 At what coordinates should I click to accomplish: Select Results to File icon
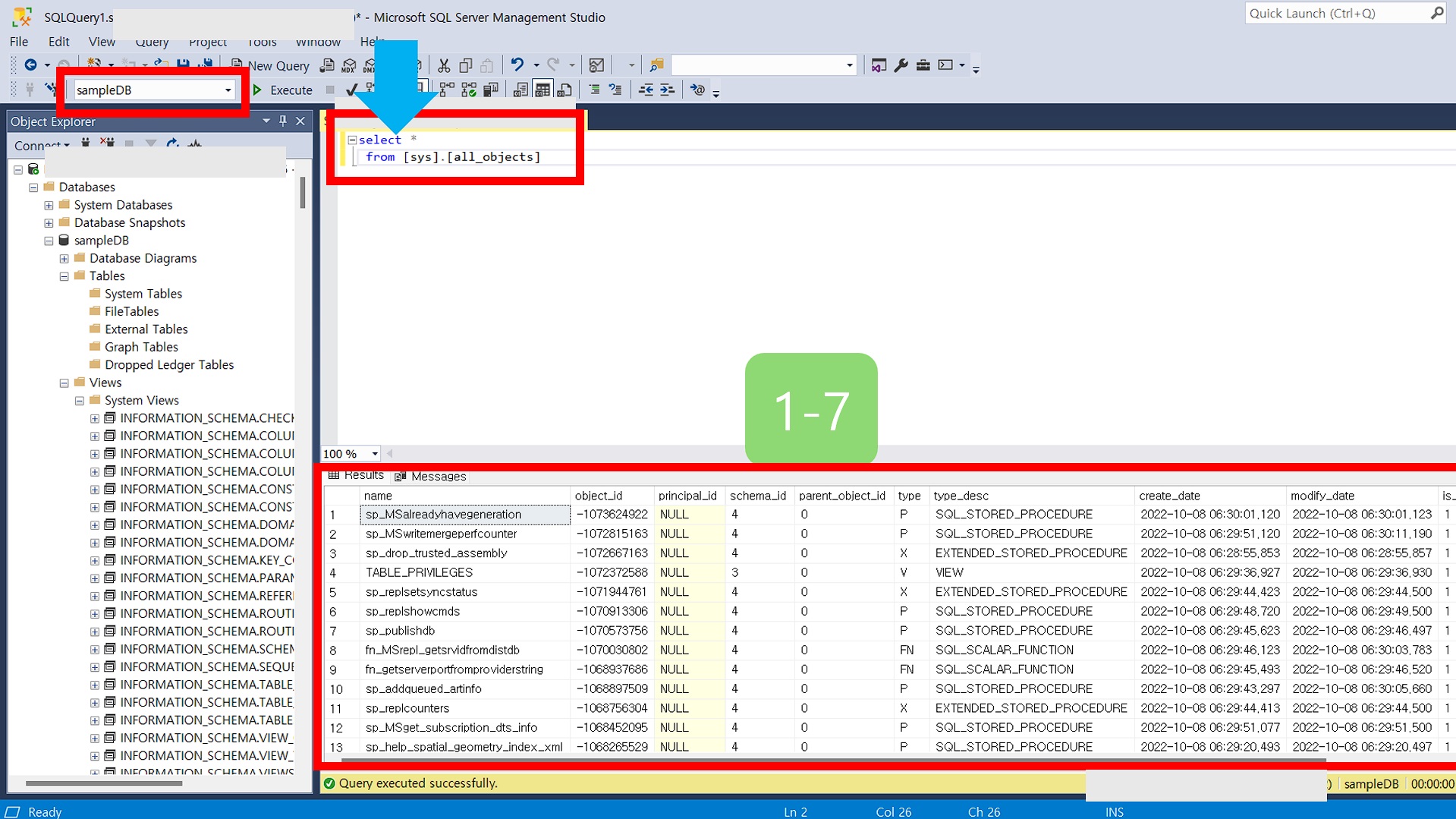(x=564, y=90)
